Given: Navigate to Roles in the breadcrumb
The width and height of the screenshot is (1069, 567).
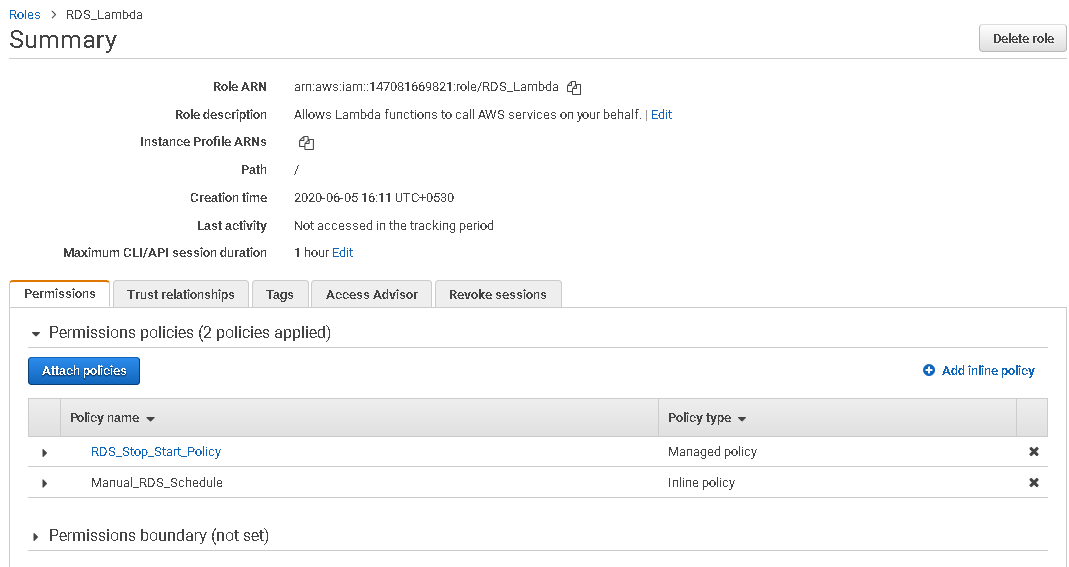Looking at the screenshot, I should pyautogui.click(x=25, y=15).
